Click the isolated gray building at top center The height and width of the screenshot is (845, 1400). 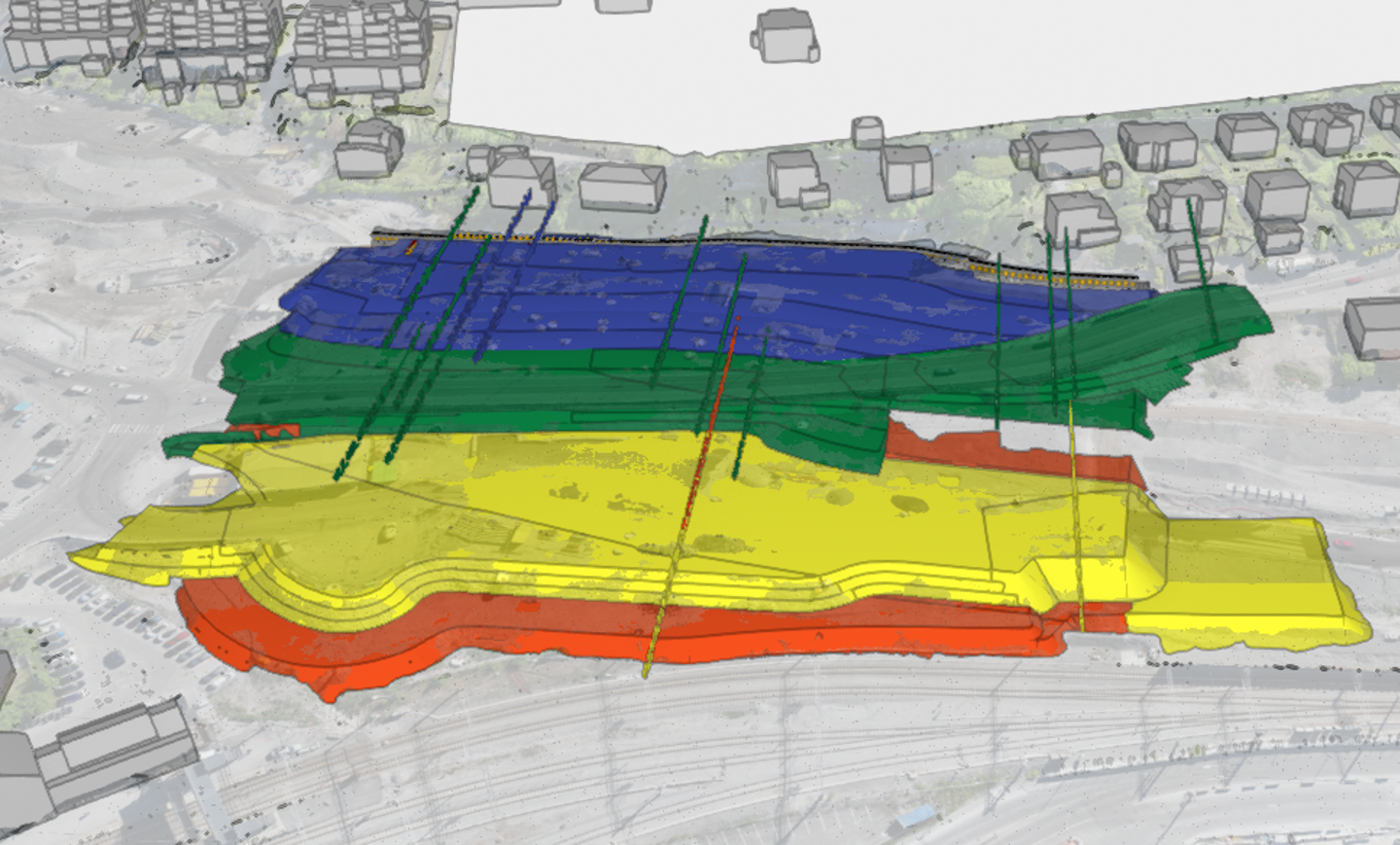tap(785, 36)
